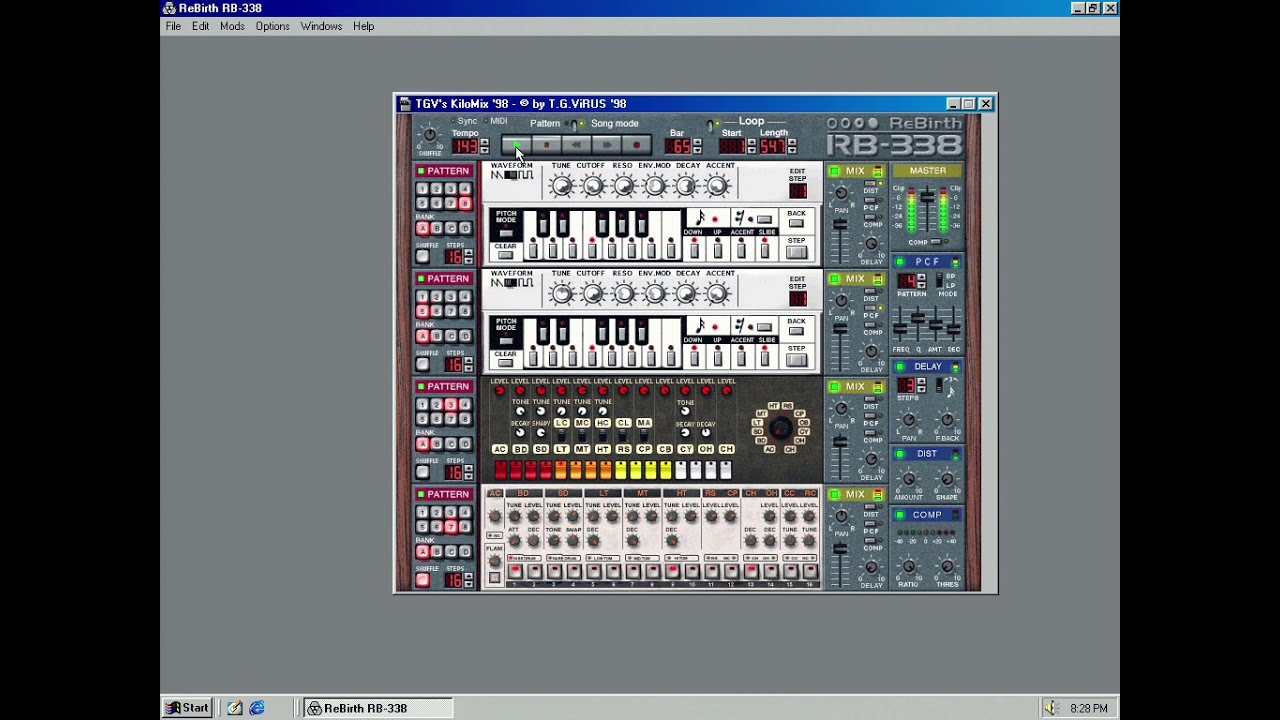Click the Cutoff knob on the first synth

pos(592,186)
